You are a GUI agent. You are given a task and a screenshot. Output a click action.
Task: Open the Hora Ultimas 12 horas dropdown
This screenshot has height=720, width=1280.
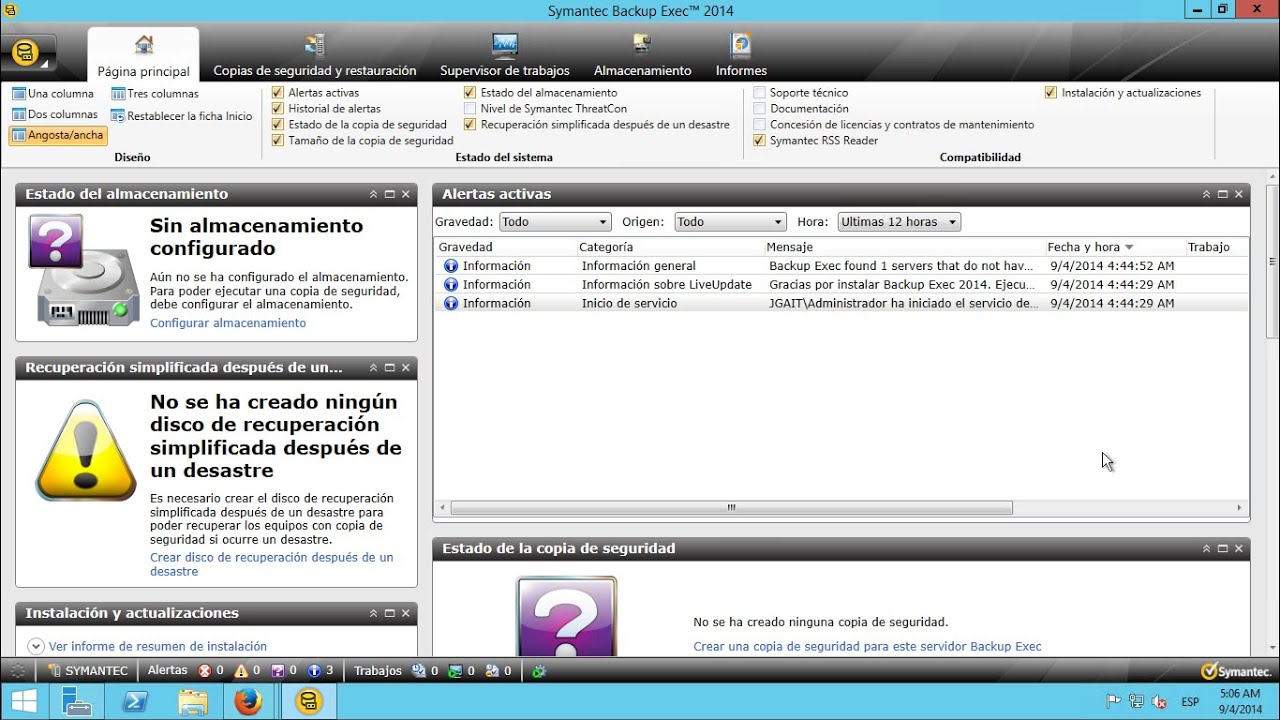[899, 222]
